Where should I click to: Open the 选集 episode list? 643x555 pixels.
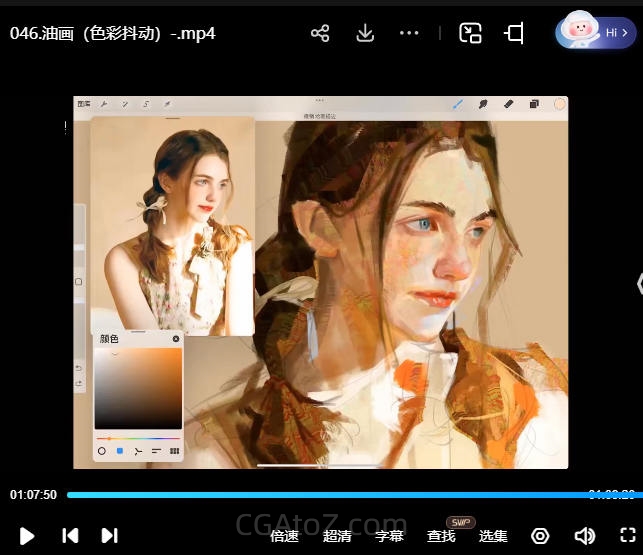(493, 536)
